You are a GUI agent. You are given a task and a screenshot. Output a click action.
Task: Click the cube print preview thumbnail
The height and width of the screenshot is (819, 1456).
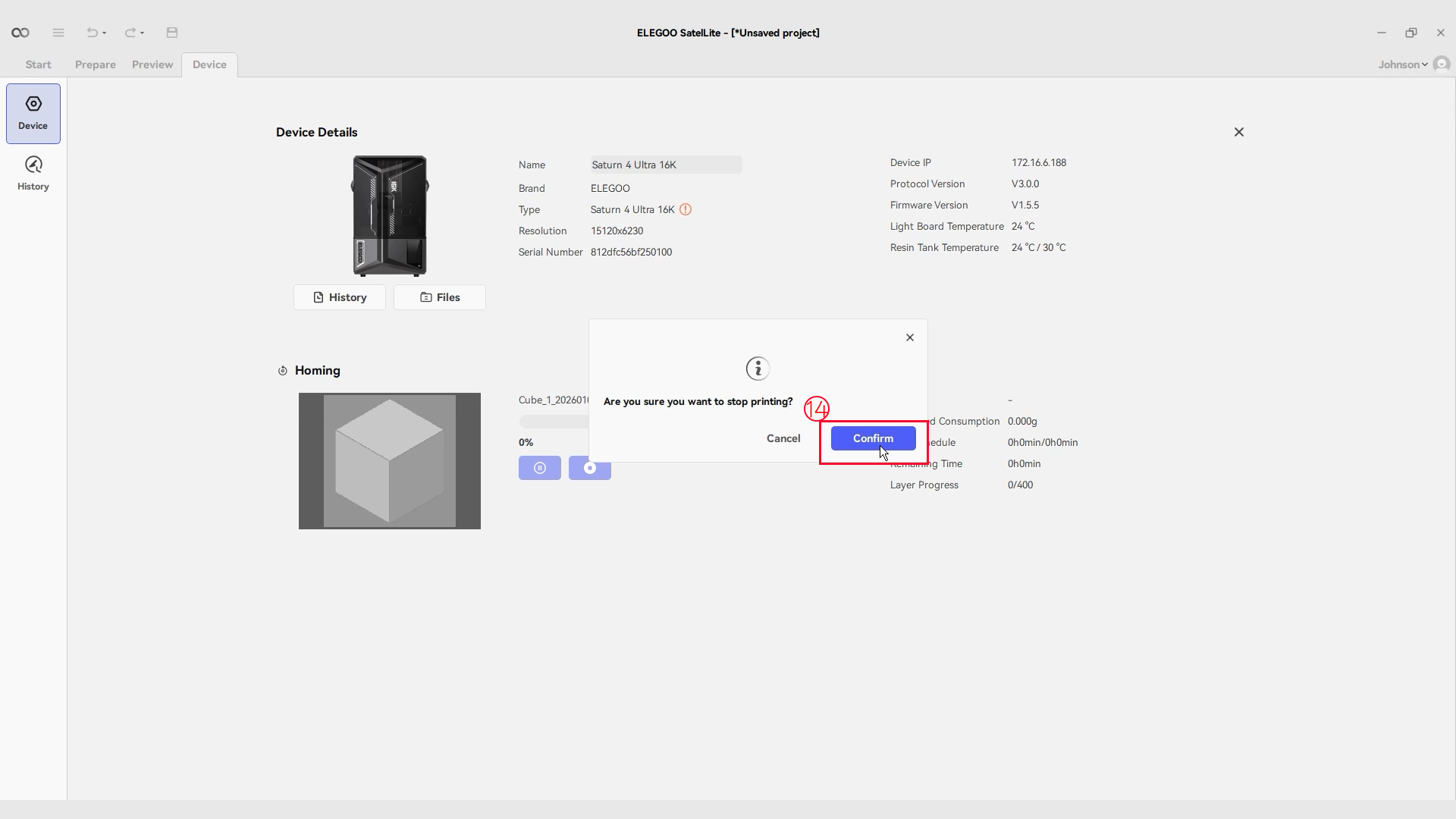point(390,461)
